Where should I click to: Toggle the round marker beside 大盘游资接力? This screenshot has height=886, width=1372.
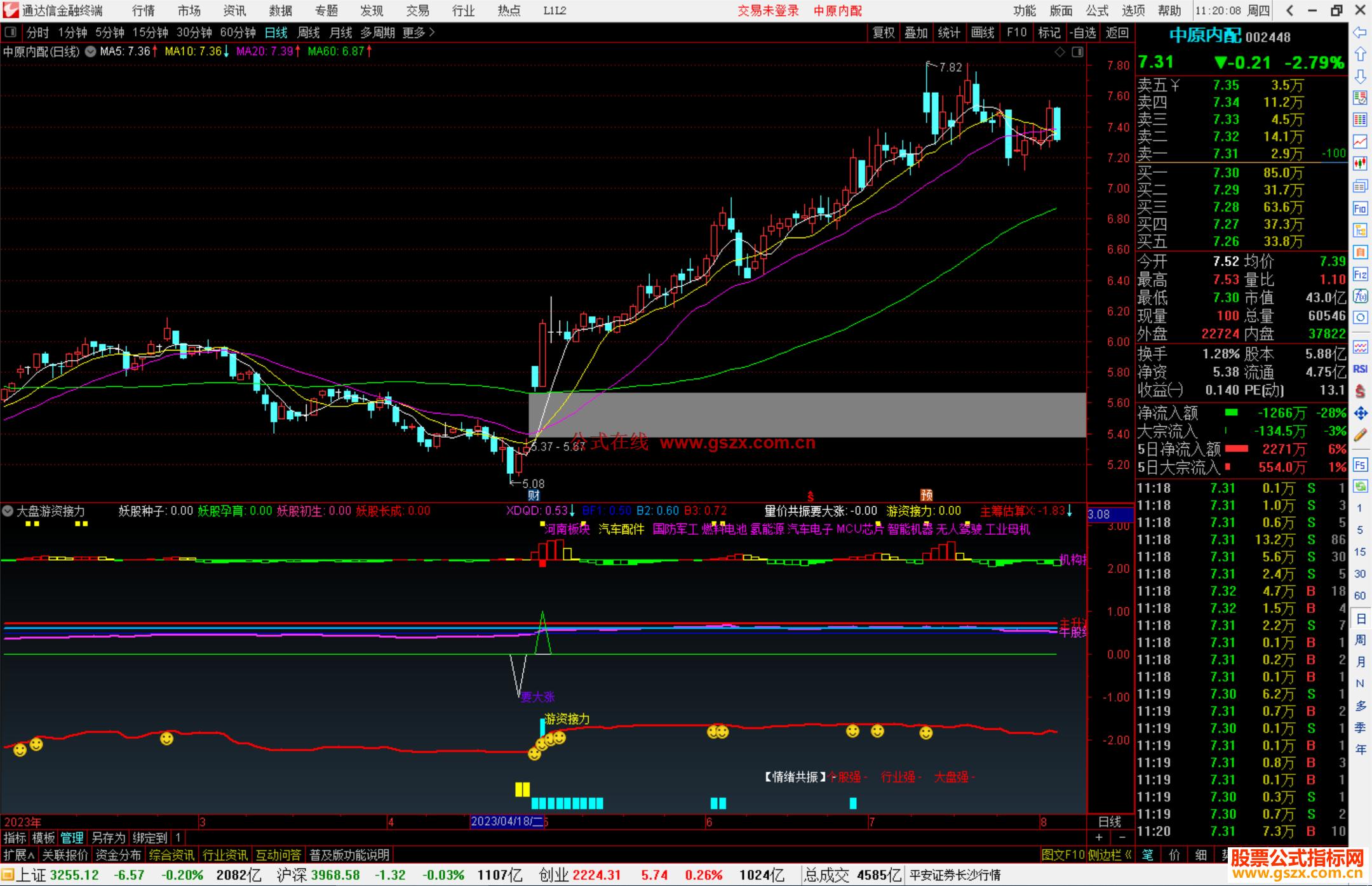(8, 511)
